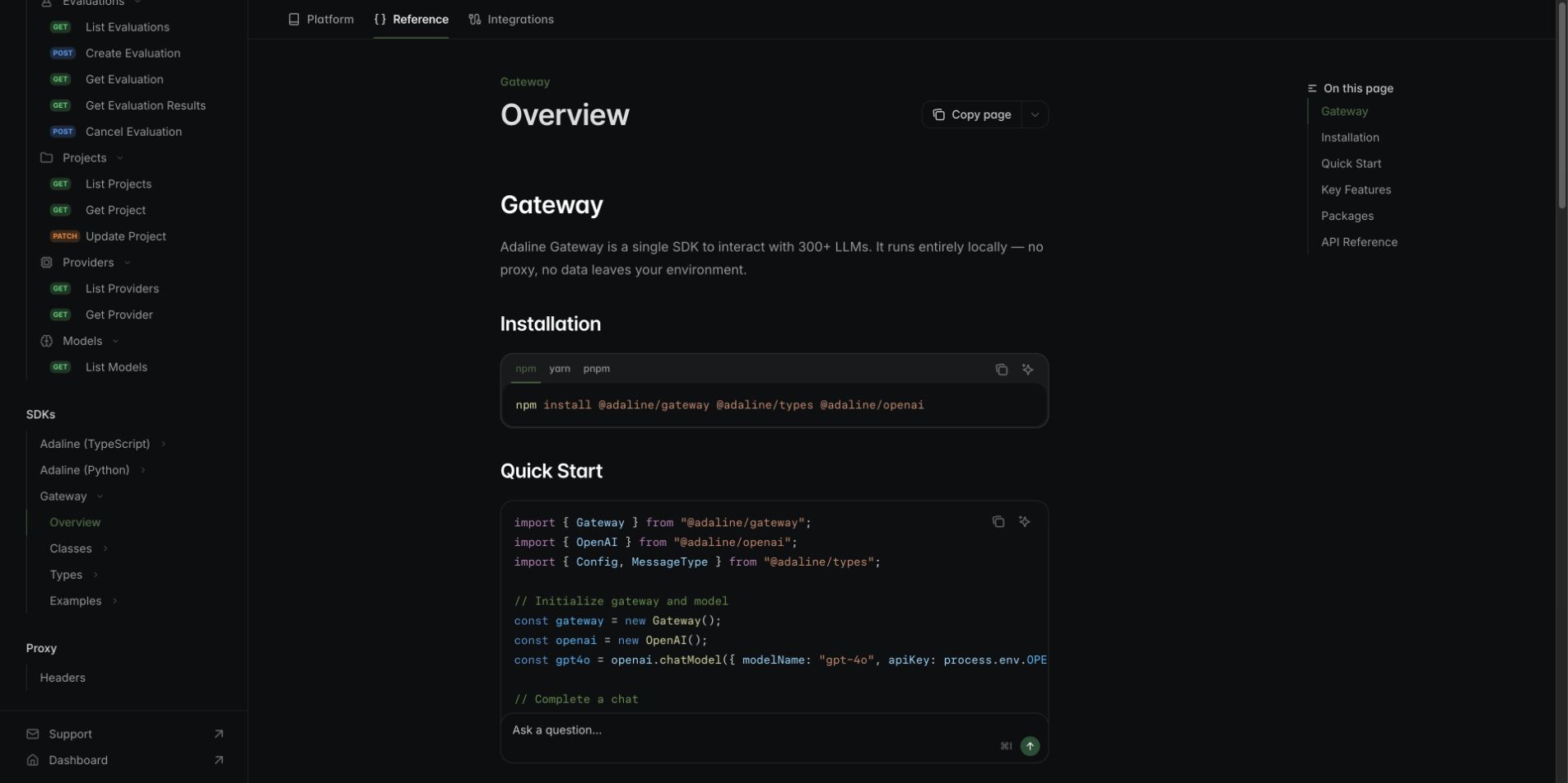
Task: Ask AI about the installation code block
Action: pos(1028,370)
